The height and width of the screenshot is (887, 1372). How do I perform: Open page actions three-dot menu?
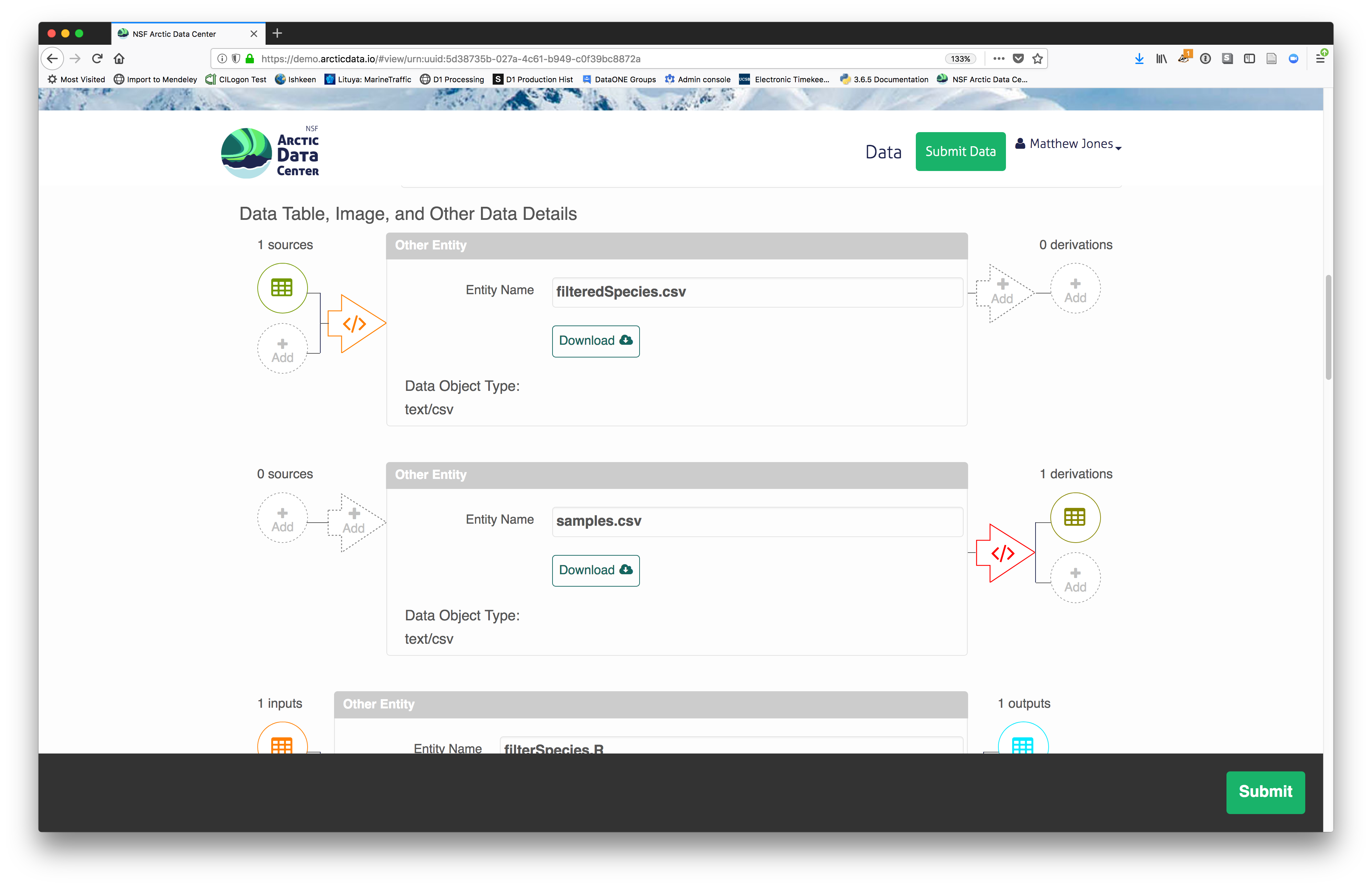click(999, 59)
